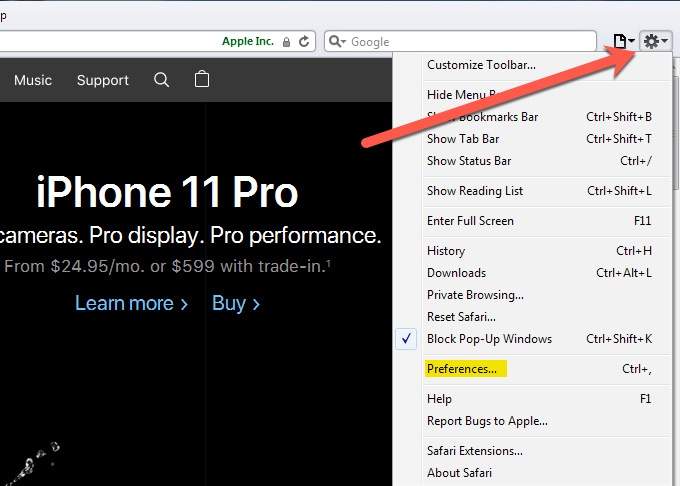Open the Support navigation link

(103, 80)
